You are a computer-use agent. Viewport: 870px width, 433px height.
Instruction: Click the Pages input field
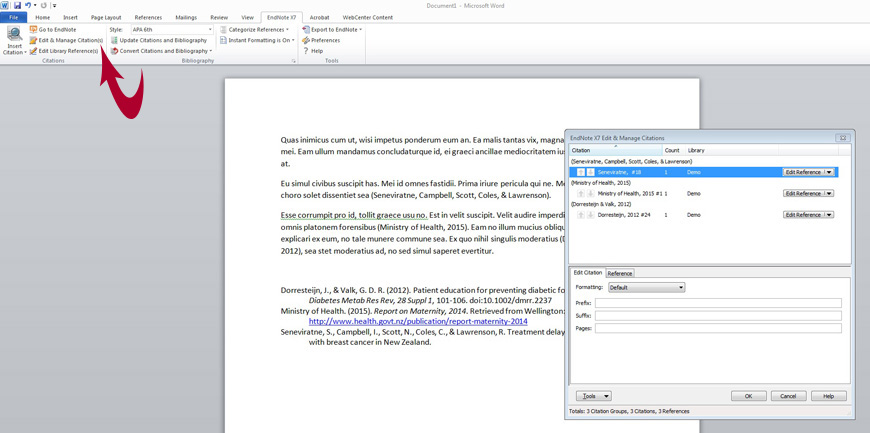718,328
